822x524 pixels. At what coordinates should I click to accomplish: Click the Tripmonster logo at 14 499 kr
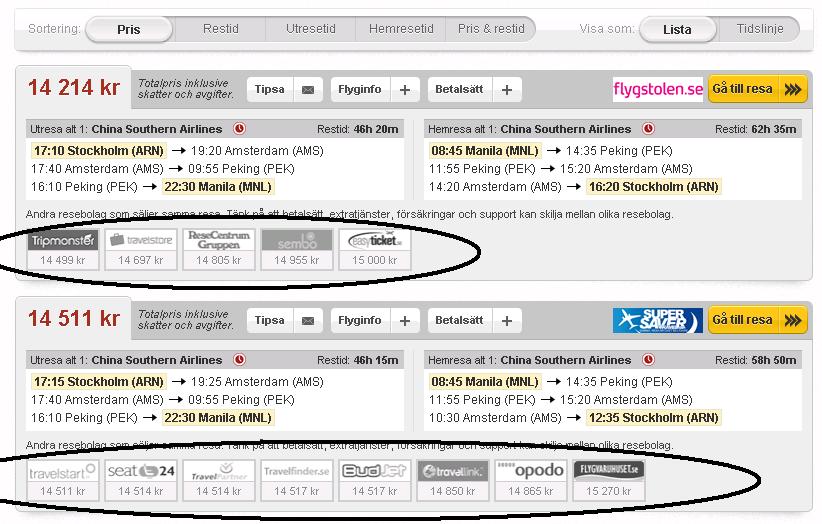[x=62, y=241]
